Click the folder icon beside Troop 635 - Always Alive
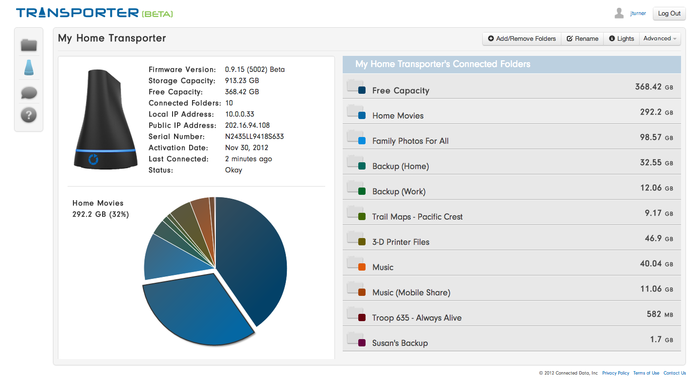The image size is (700, 377). [x=355, y=314]
